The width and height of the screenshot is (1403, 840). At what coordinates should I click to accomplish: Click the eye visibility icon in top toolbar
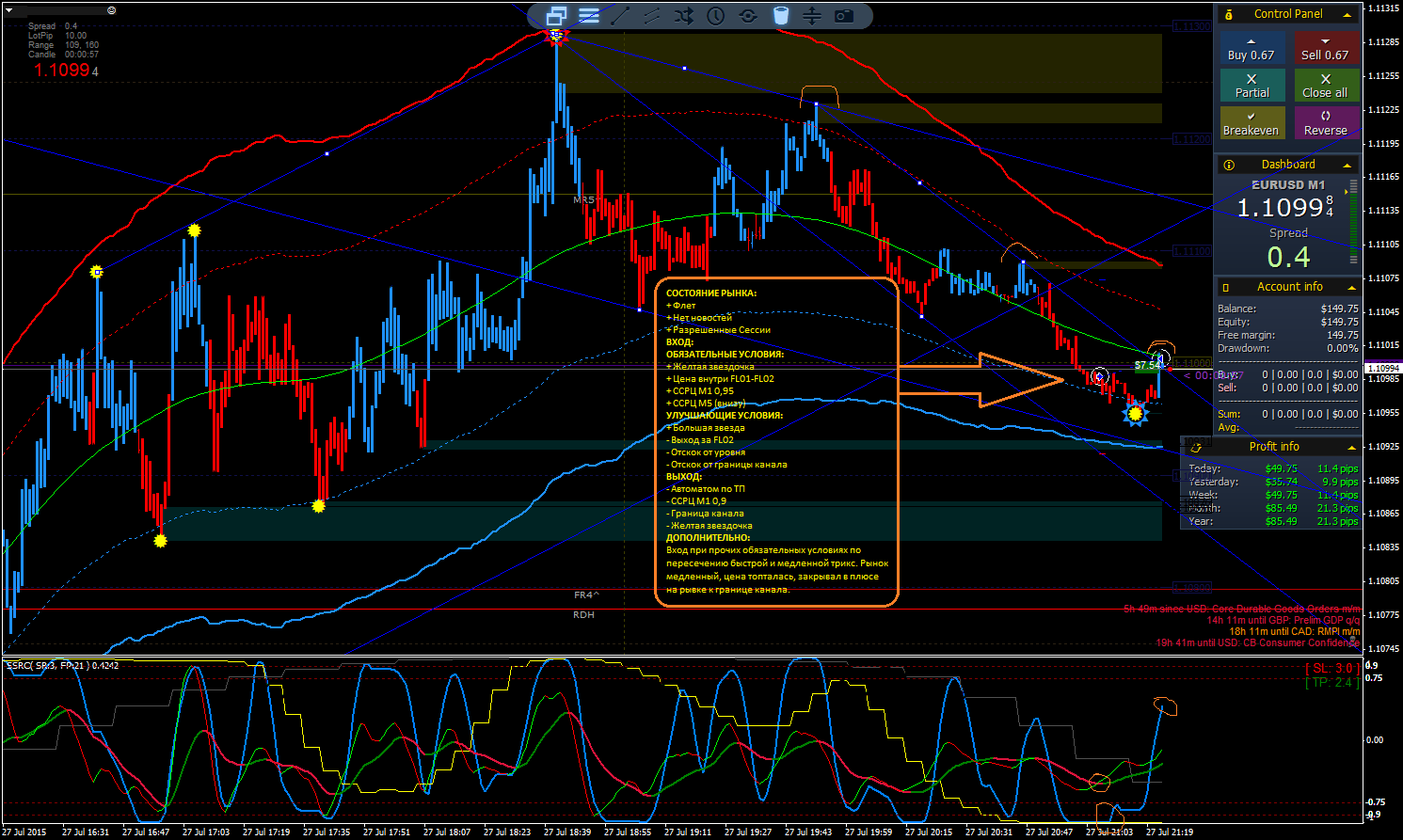pyautogui.click(x=748, y=15)
